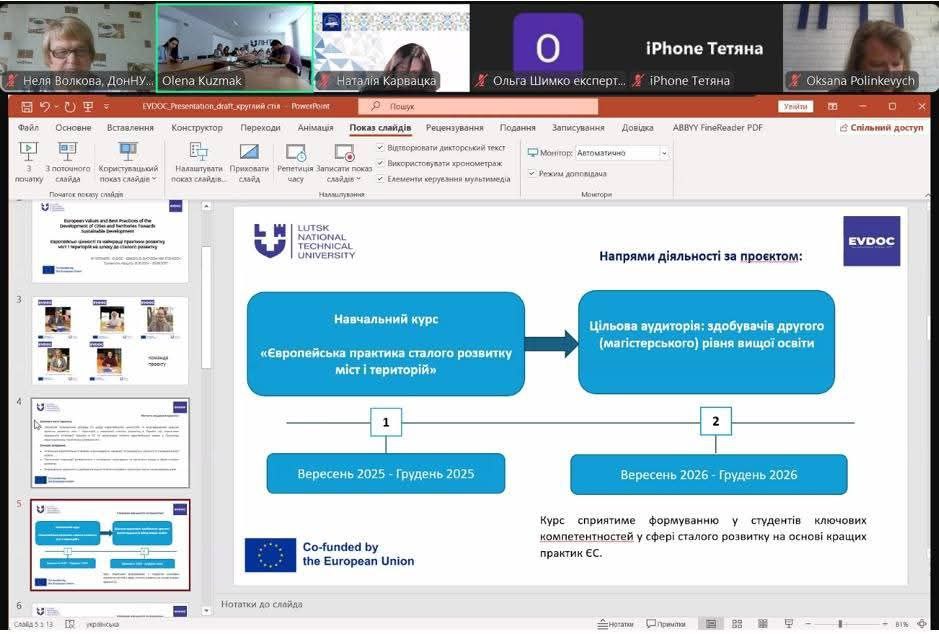The height and width of the screenshot is (634, 939).
Task: Click Fit slide to window icon
Action: (922, 624)
